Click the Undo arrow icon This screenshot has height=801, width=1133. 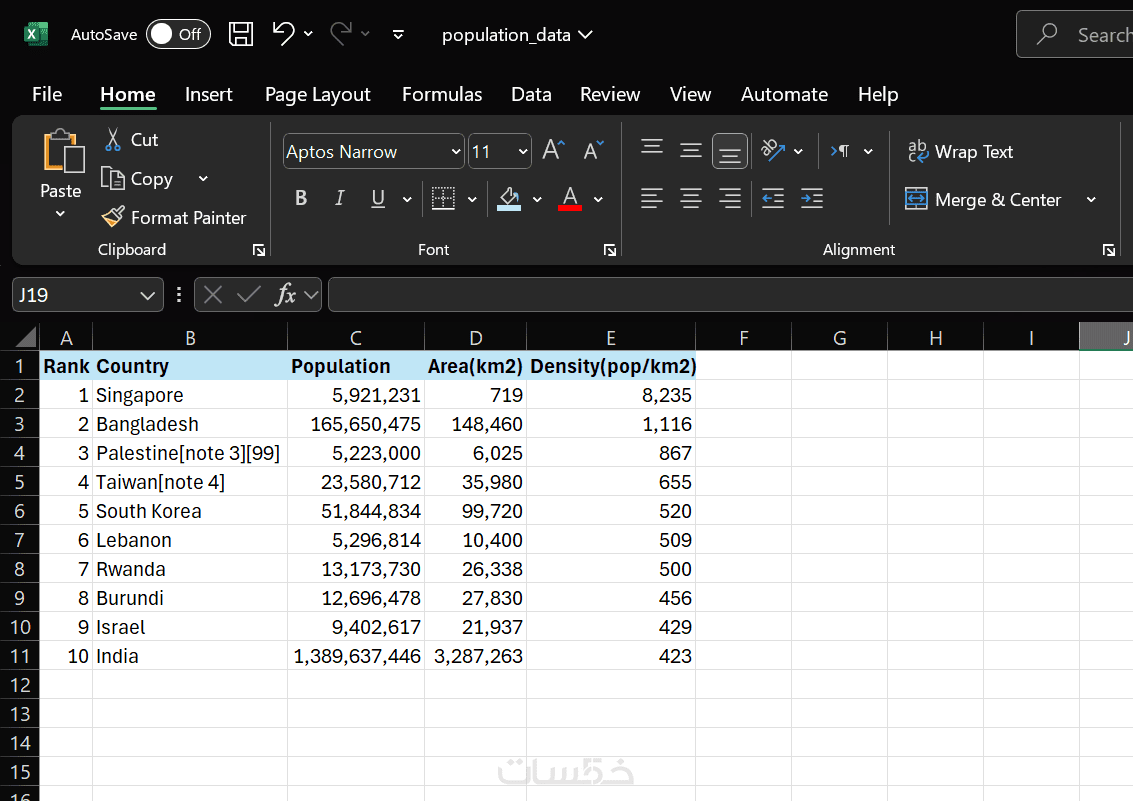pos(283,34)
